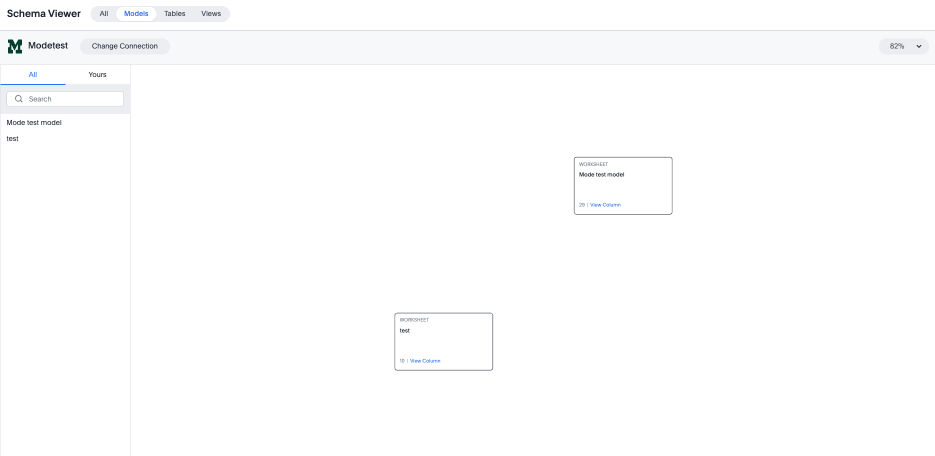The width and height of the screenshot is (935, 456).
Task: Select the sidebar All tab above Search
Action: [32, 74]
